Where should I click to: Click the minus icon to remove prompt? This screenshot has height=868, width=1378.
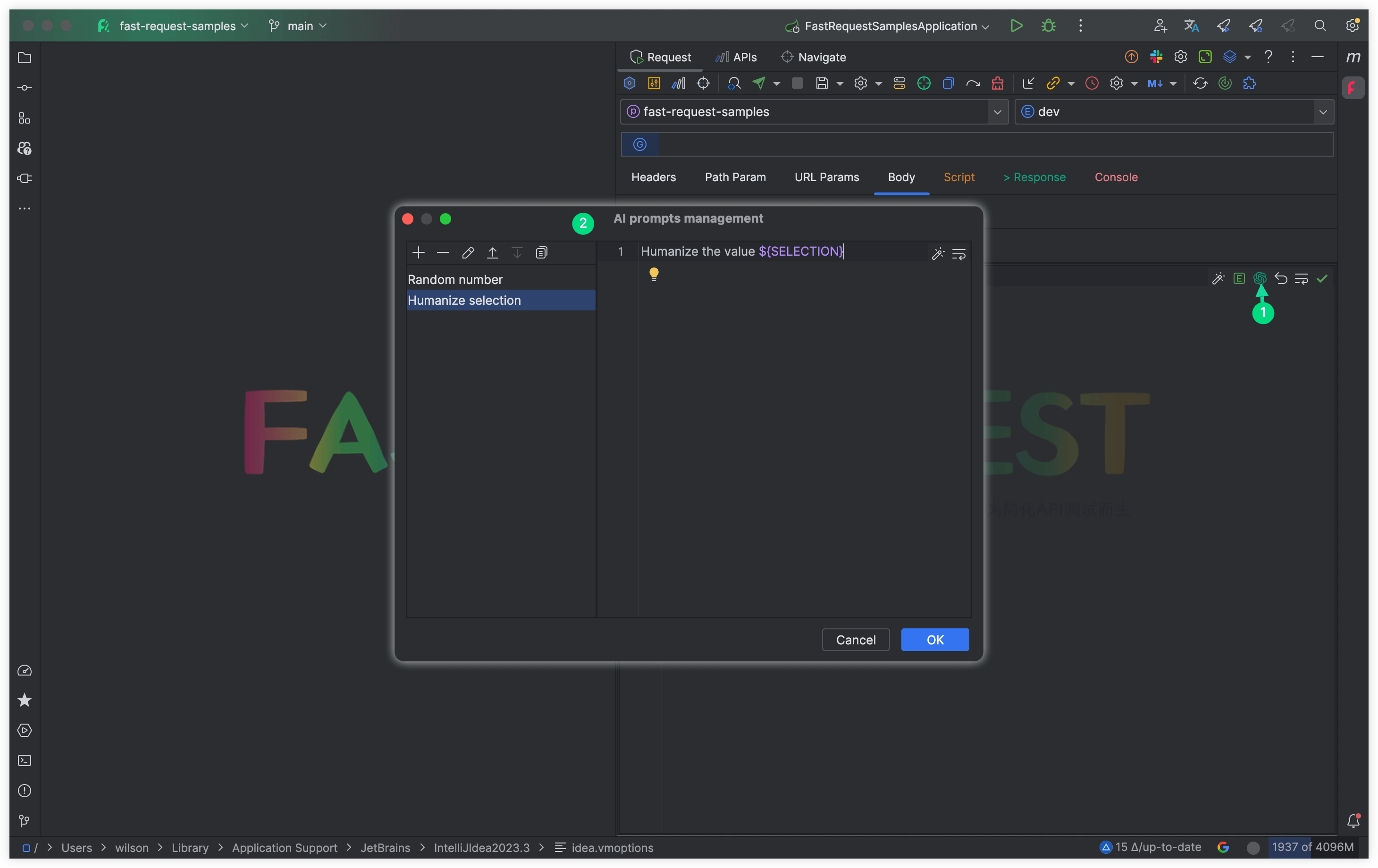point(443,252)
